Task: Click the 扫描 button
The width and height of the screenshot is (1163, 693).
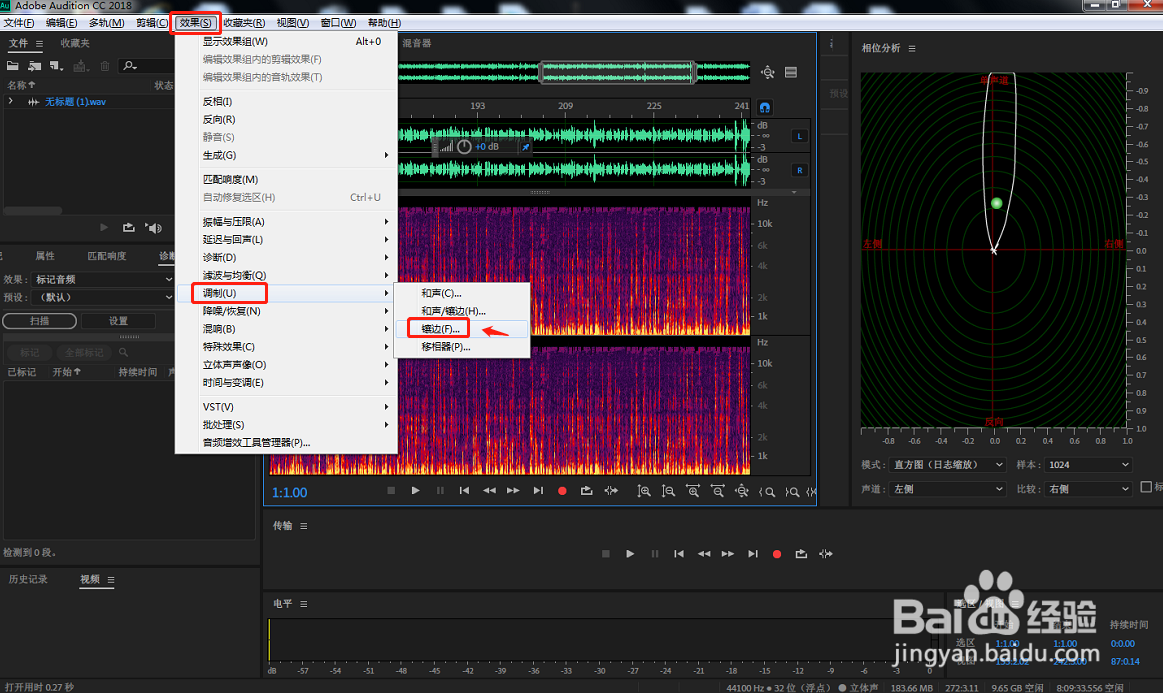Action: [39, 321]
